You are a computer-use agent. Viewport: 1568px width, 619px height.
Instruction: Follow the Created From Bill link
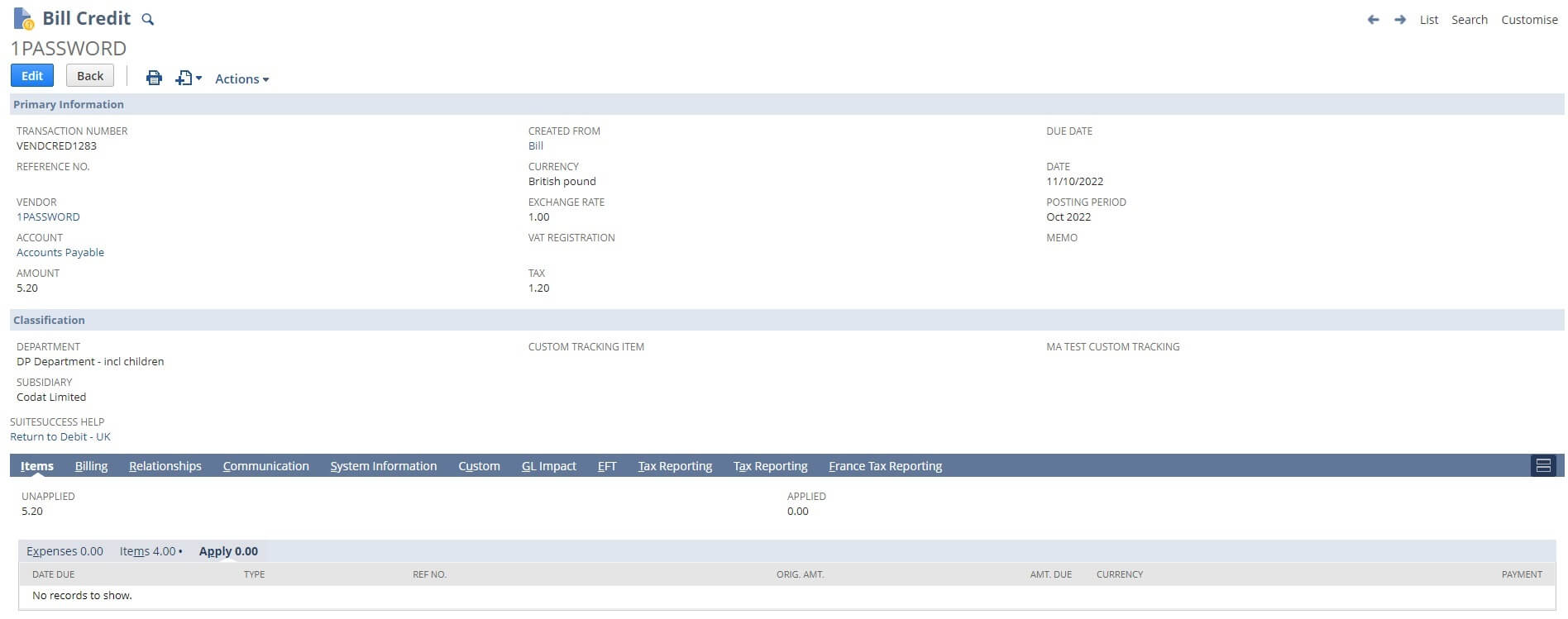point(536,146)
